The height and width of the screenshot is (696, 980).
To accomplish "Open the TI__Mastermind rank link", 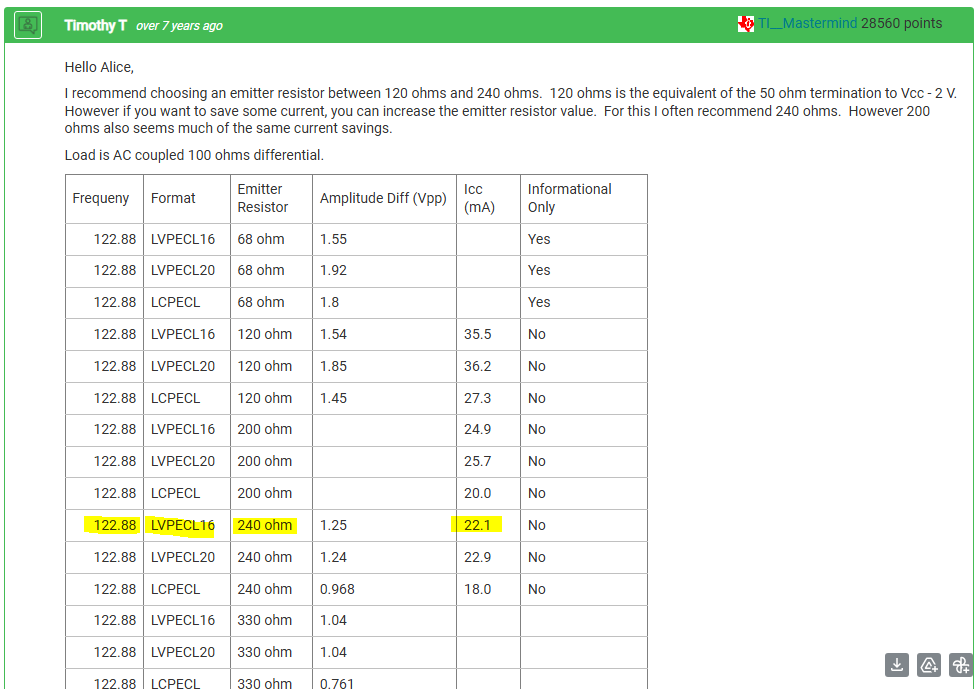I will tap(807, 23).
